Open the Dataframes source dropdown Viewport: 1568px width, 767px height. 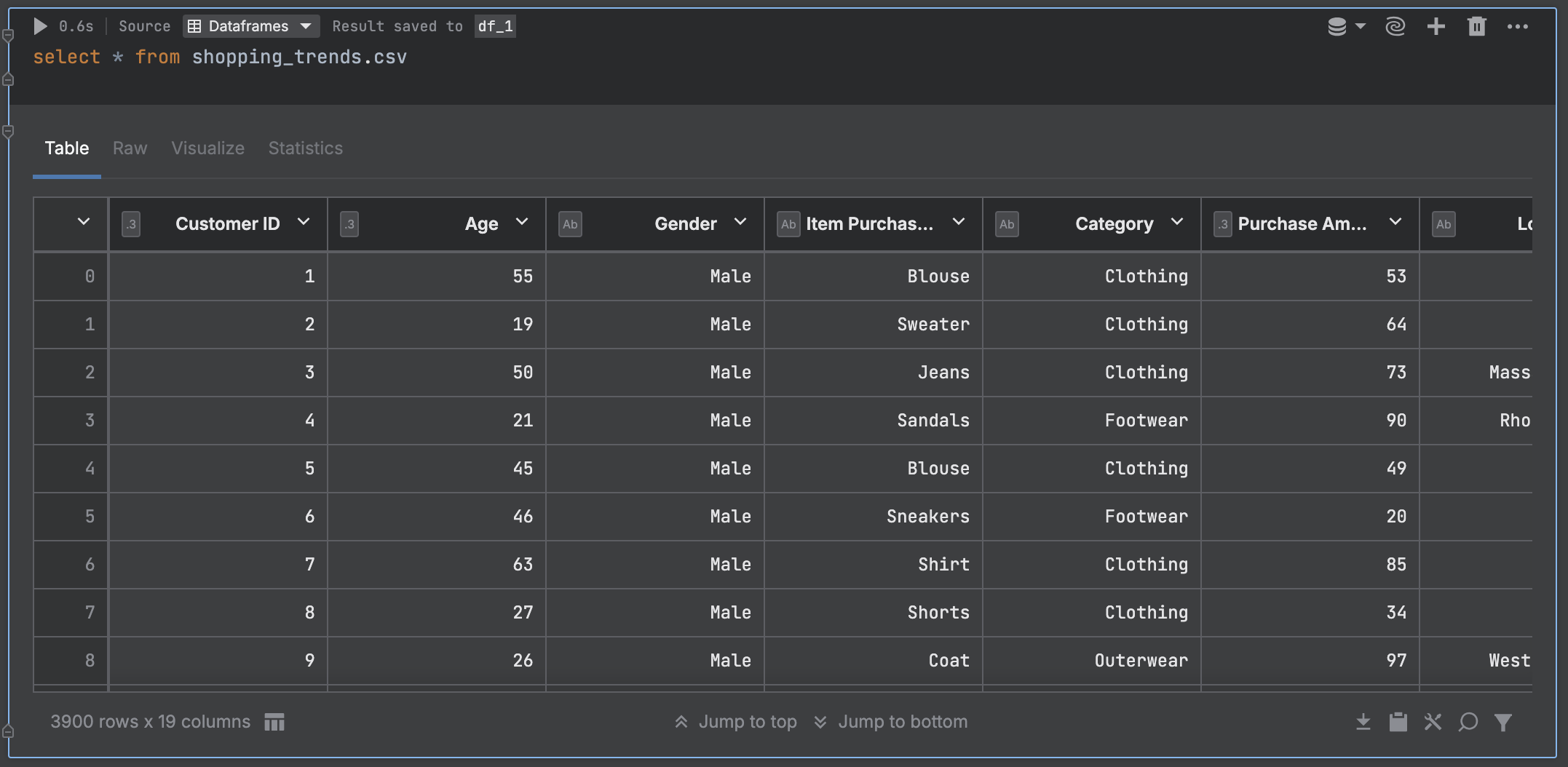(250, 25)
